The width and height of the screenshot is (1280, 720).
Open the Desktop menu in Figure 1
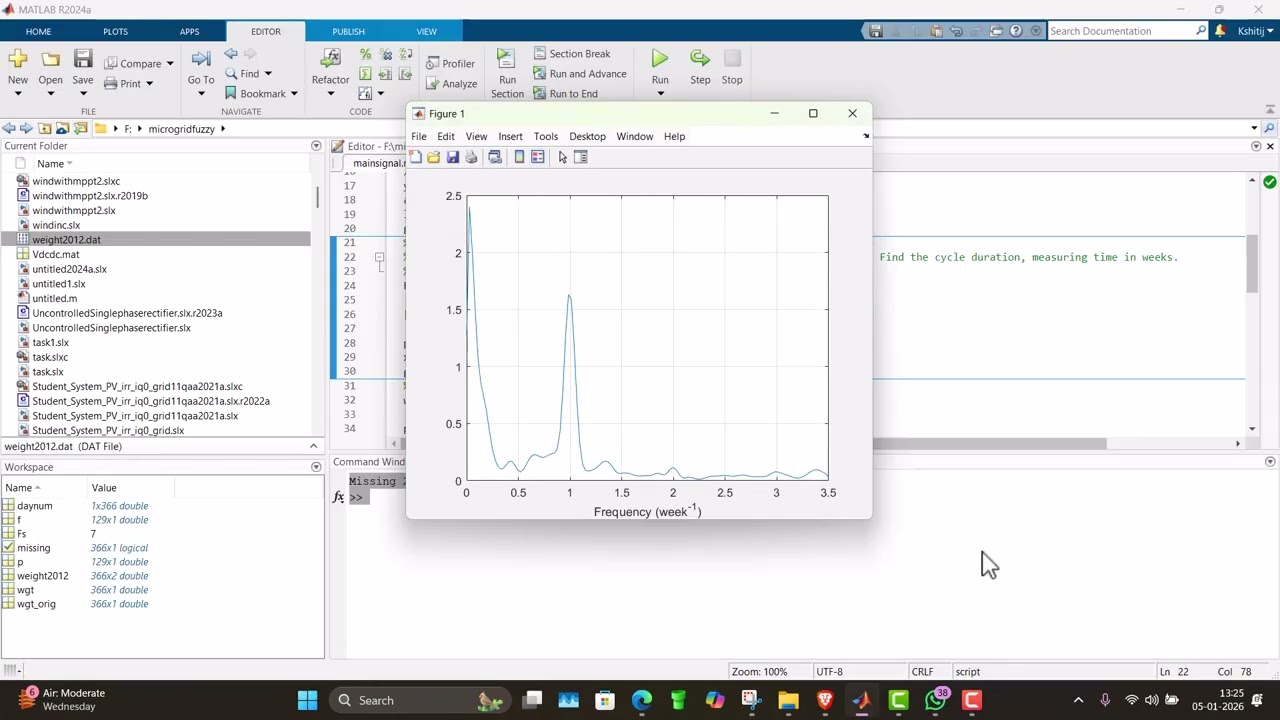click(587, 136)
